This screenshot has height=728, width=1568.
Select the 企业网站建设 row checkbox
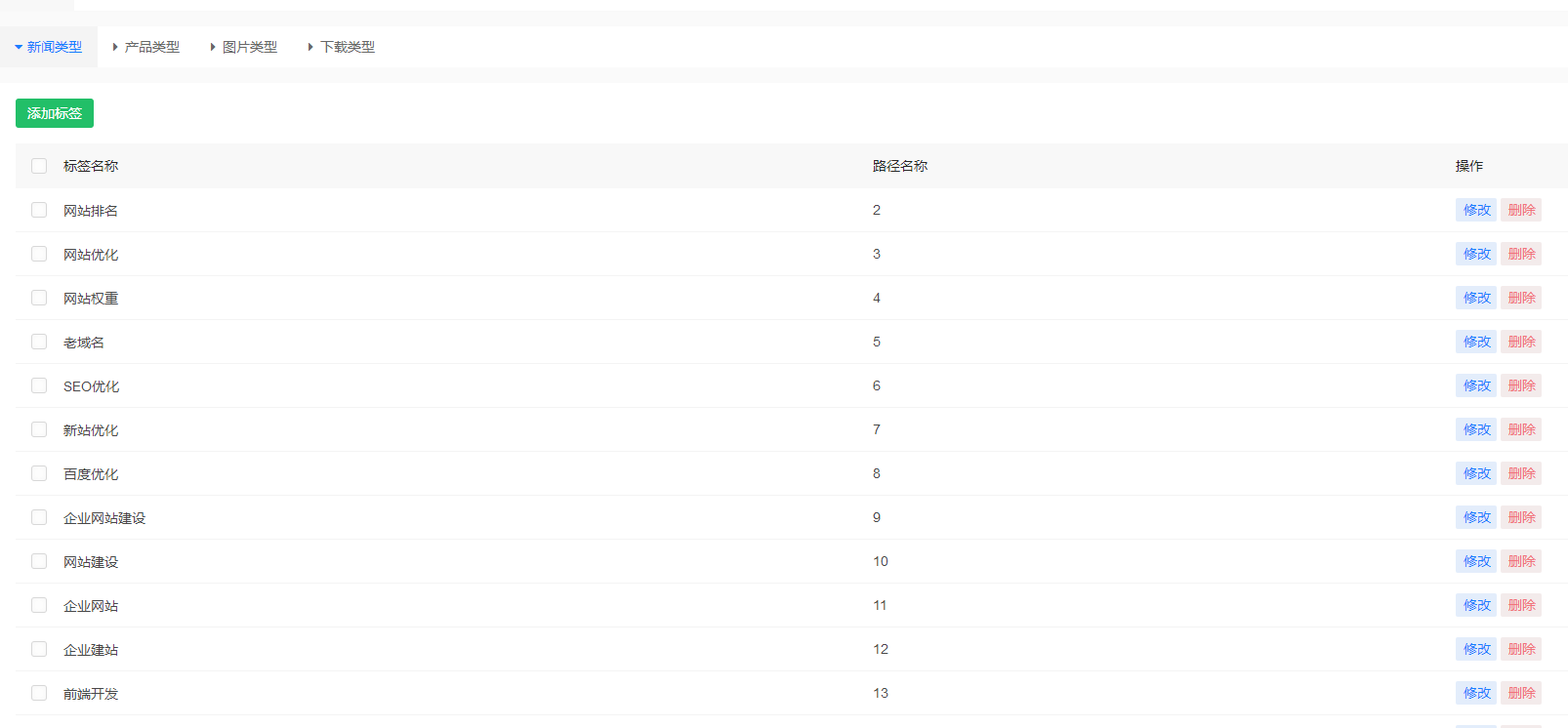click(x=39, y=517)
